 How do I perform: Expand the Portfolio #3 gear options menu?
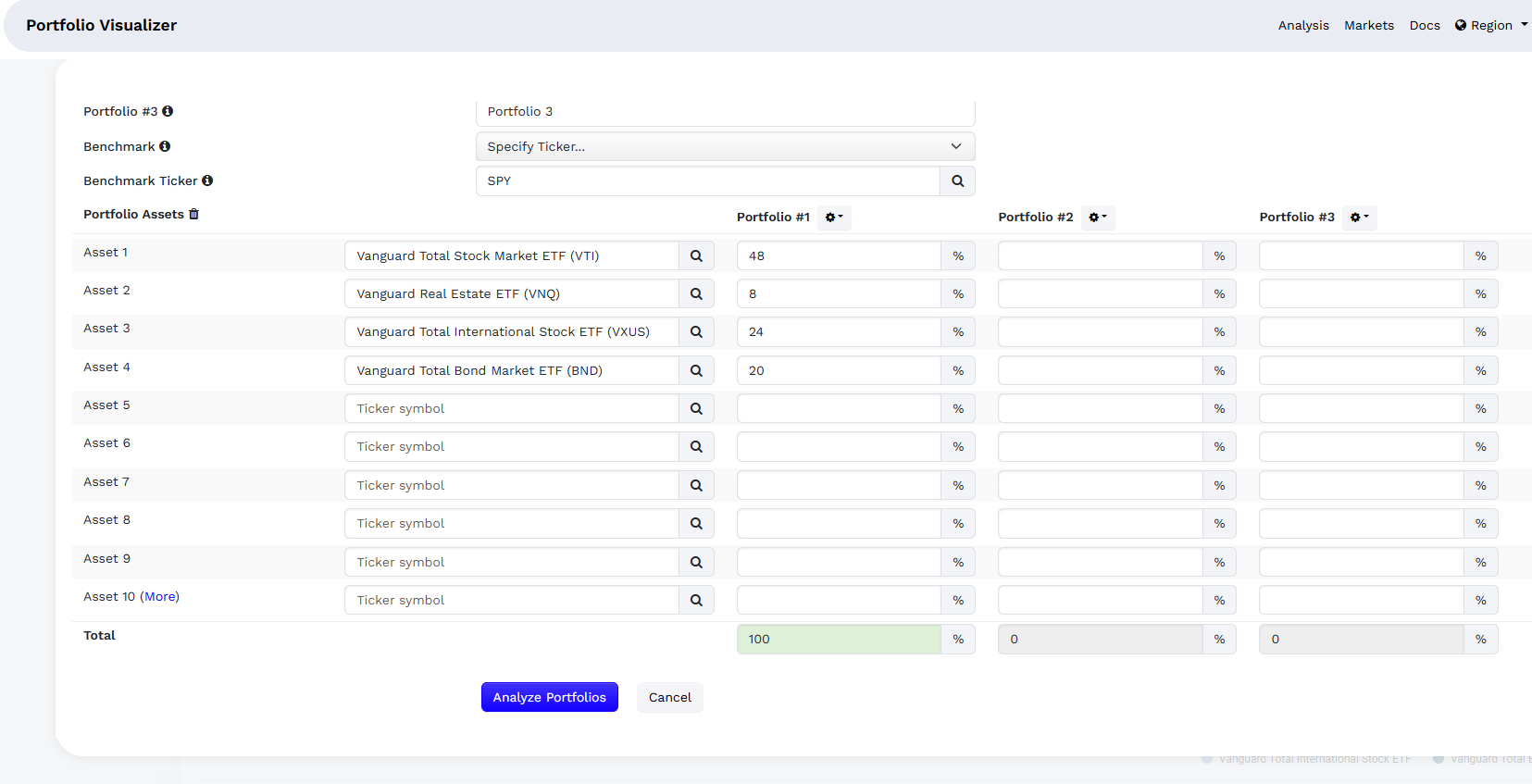tap(1358, 218)
